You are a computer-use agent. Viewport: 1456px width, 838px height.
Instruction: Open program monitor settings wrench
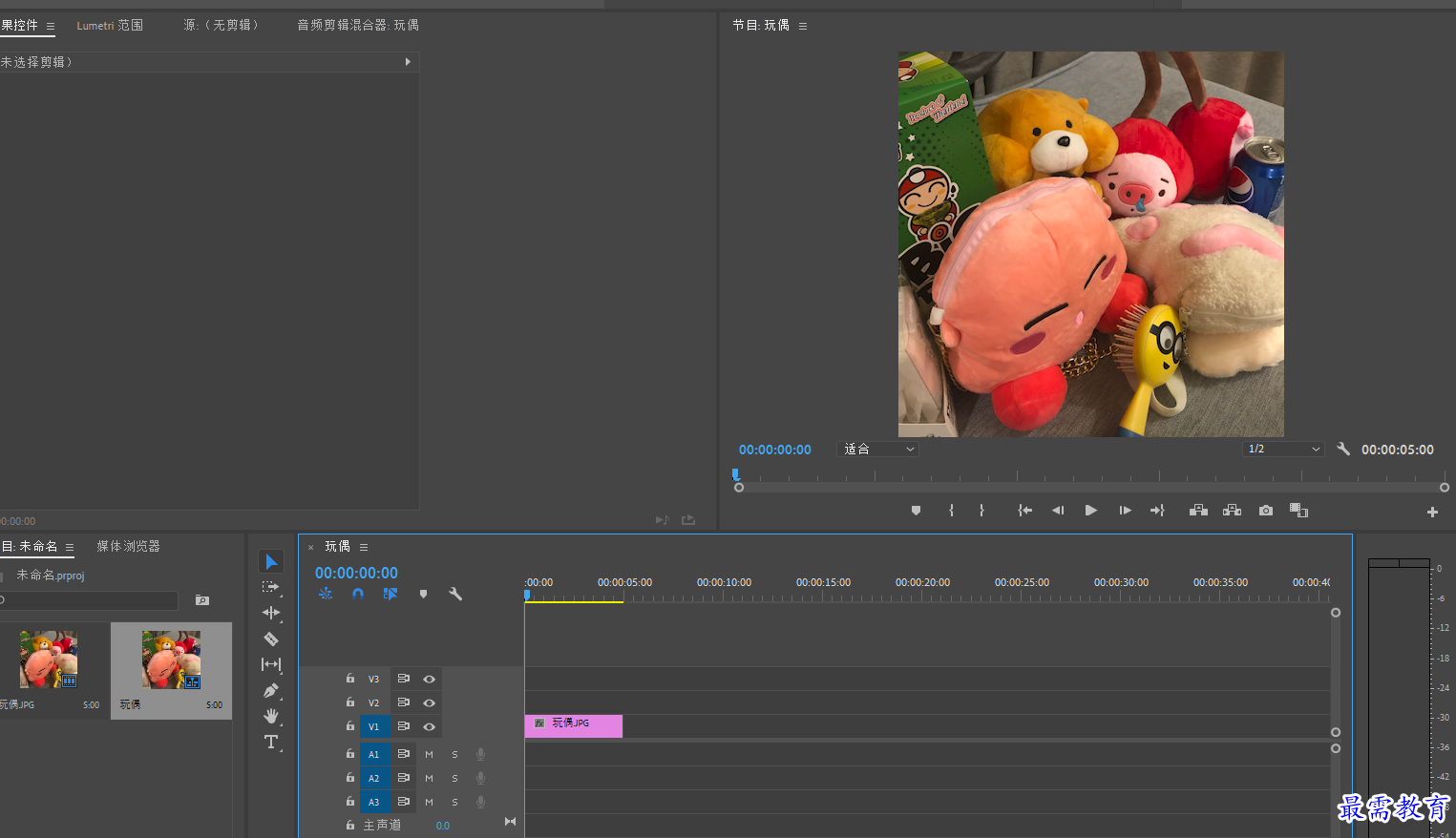point(1343,449)
